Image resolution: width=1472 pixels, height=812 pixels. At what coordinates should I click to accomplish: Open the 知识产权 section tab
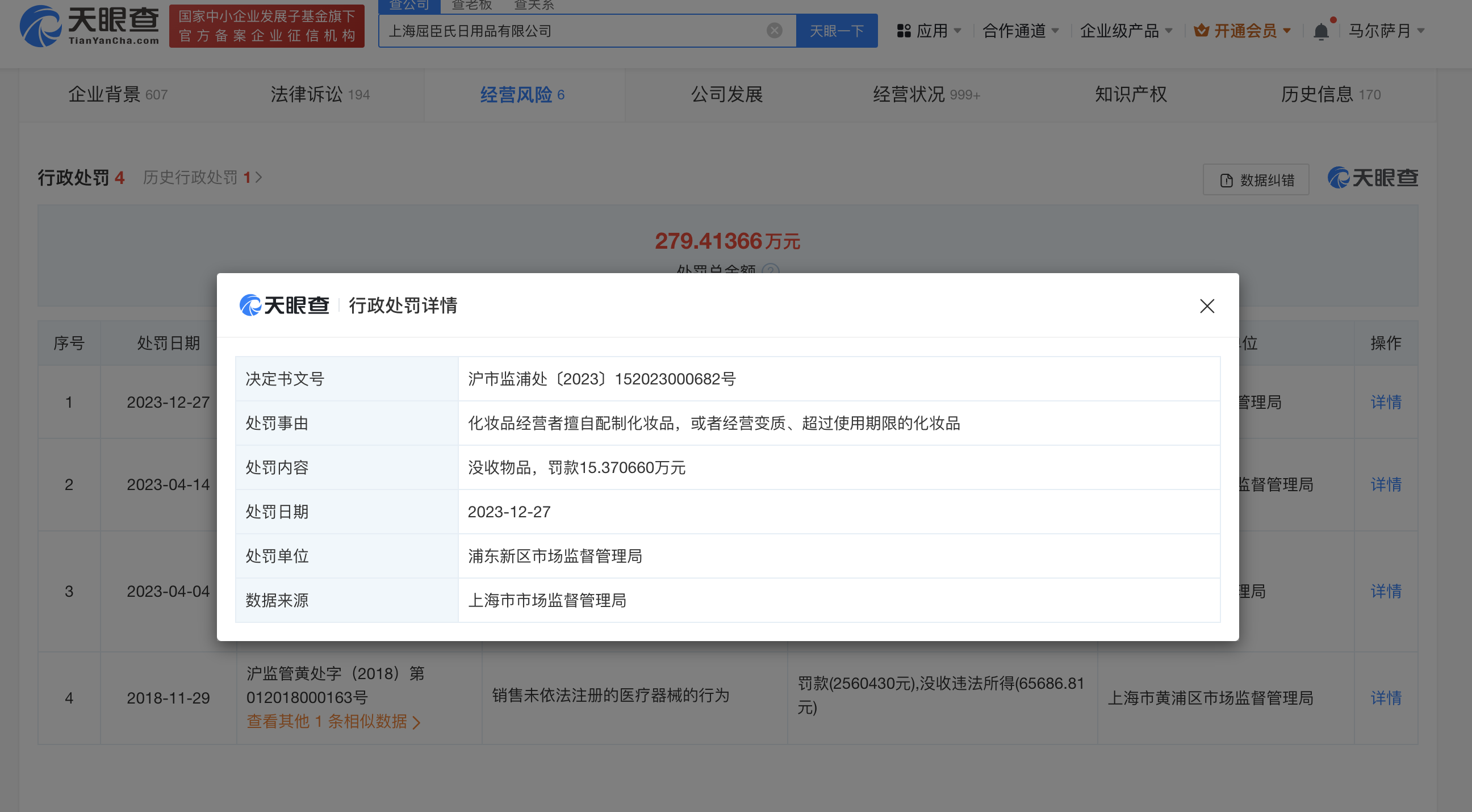1130,94
